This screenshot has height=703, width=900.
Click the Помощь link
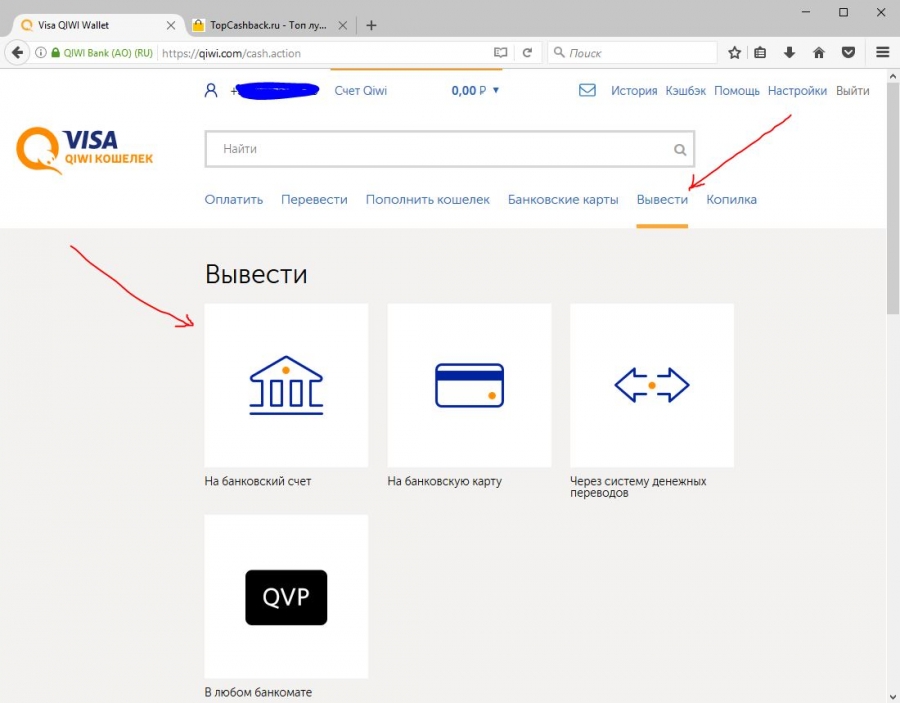coord(736,91)
